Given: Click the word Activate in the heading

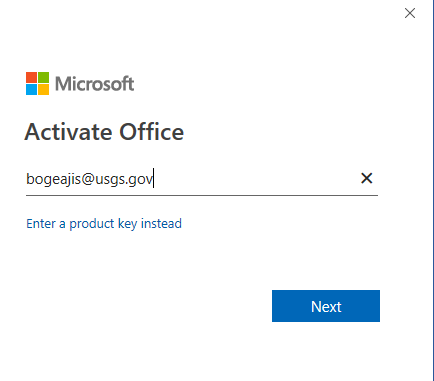Looking at the screenshot, I should pyautogui.click(x=68, y=132).
